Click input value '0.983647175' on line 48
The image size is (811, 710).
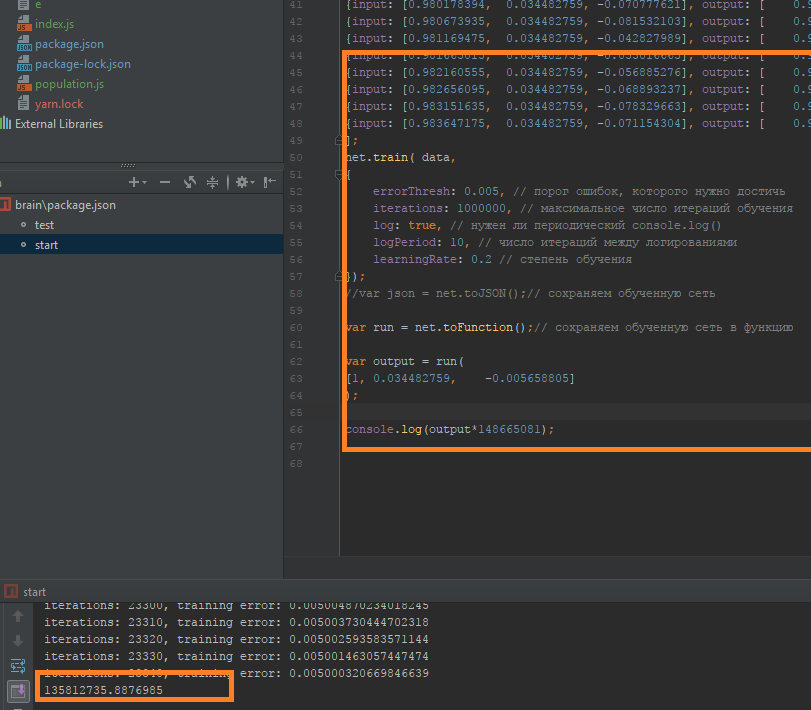click(446, 124)
